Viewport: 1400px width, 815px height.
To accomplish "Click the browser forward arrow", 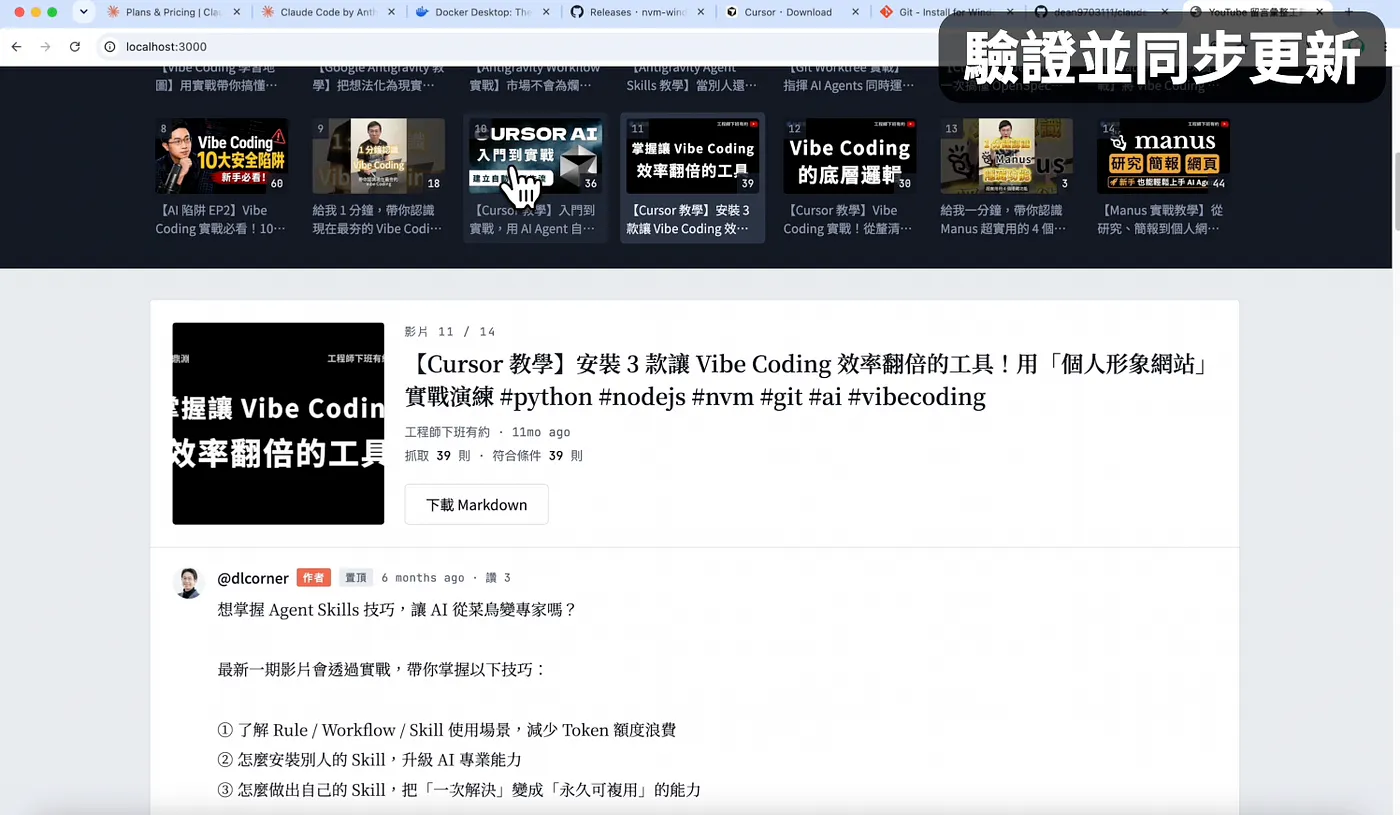I will click(x=45, y=47).
